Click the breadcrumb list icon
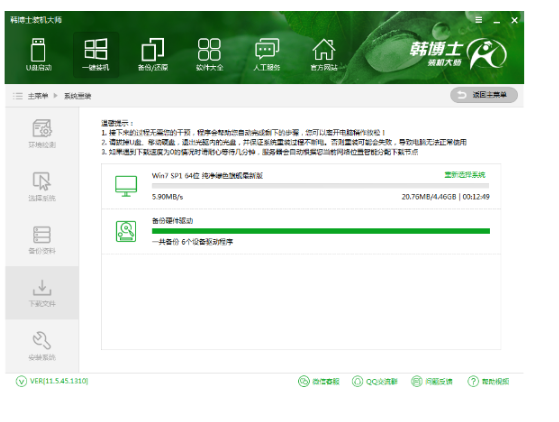559x422 pixels. coord(17,96)
